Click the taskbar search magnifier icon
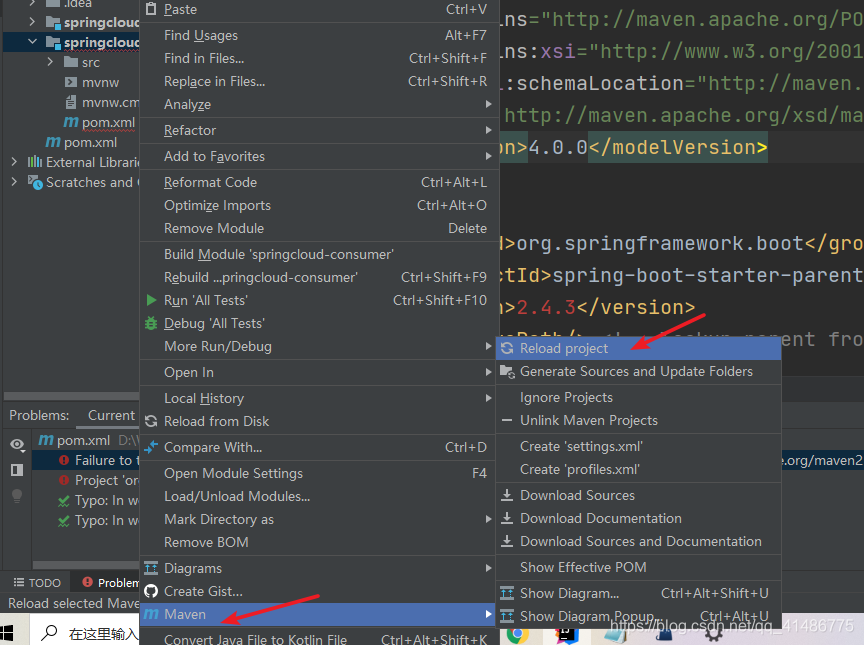The width and height of the screenshot is (864, 645). pos(50,632)
